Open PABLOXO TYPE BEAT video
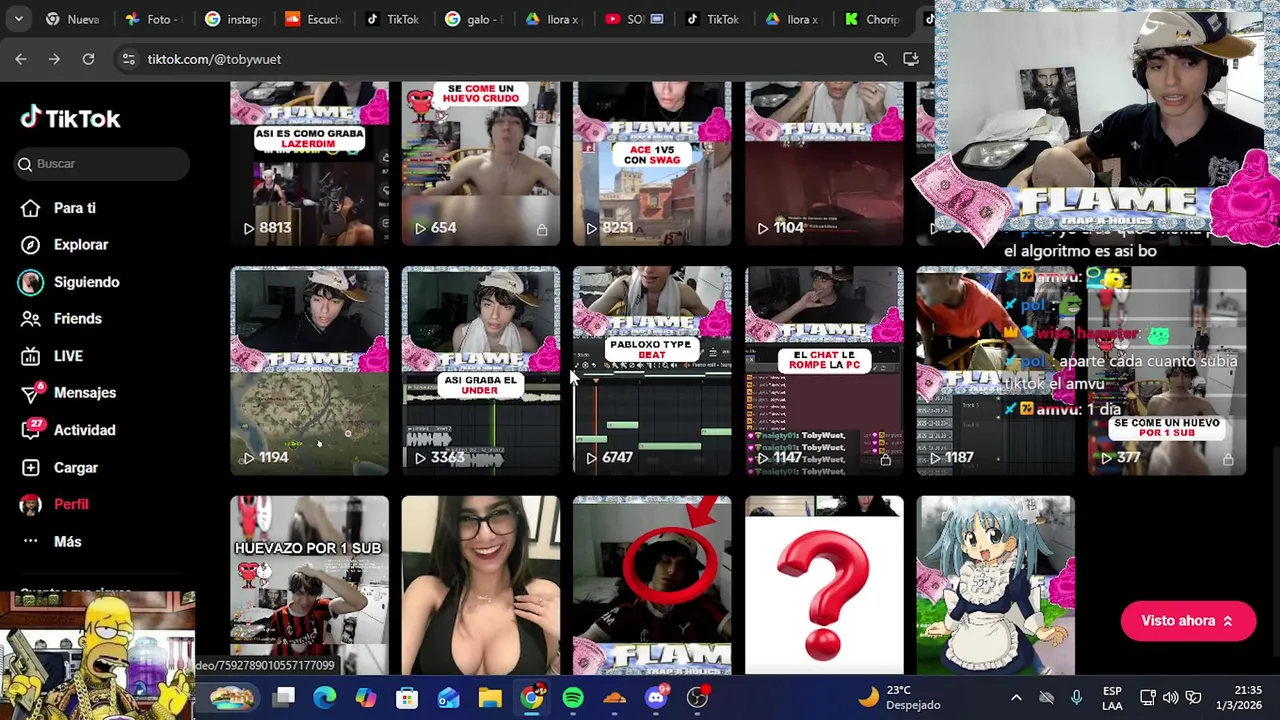 tap(652, 371)
